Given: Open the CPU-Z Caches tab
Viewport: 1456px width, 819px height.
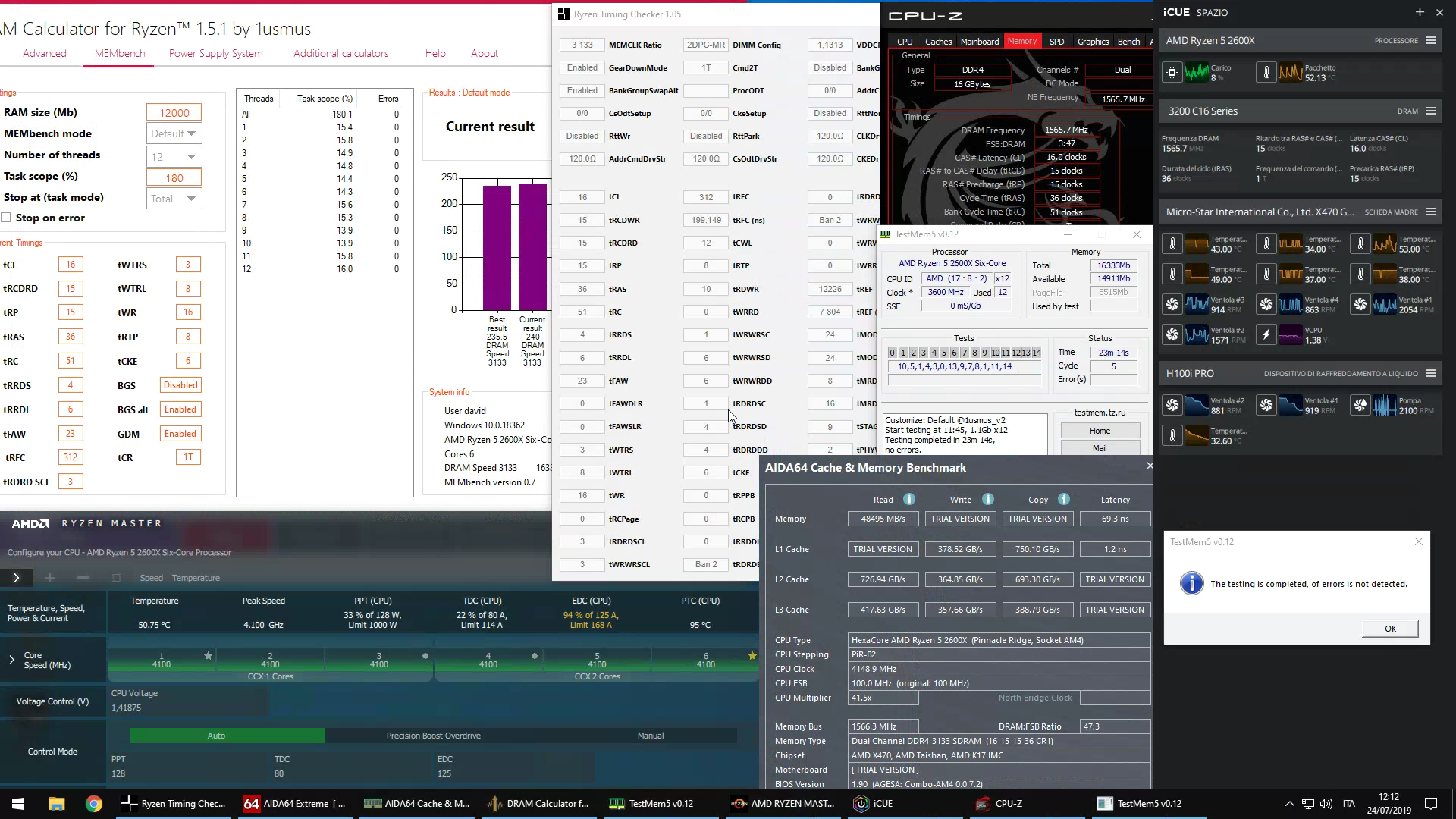Looking at the screenshot, I should 938,42.
